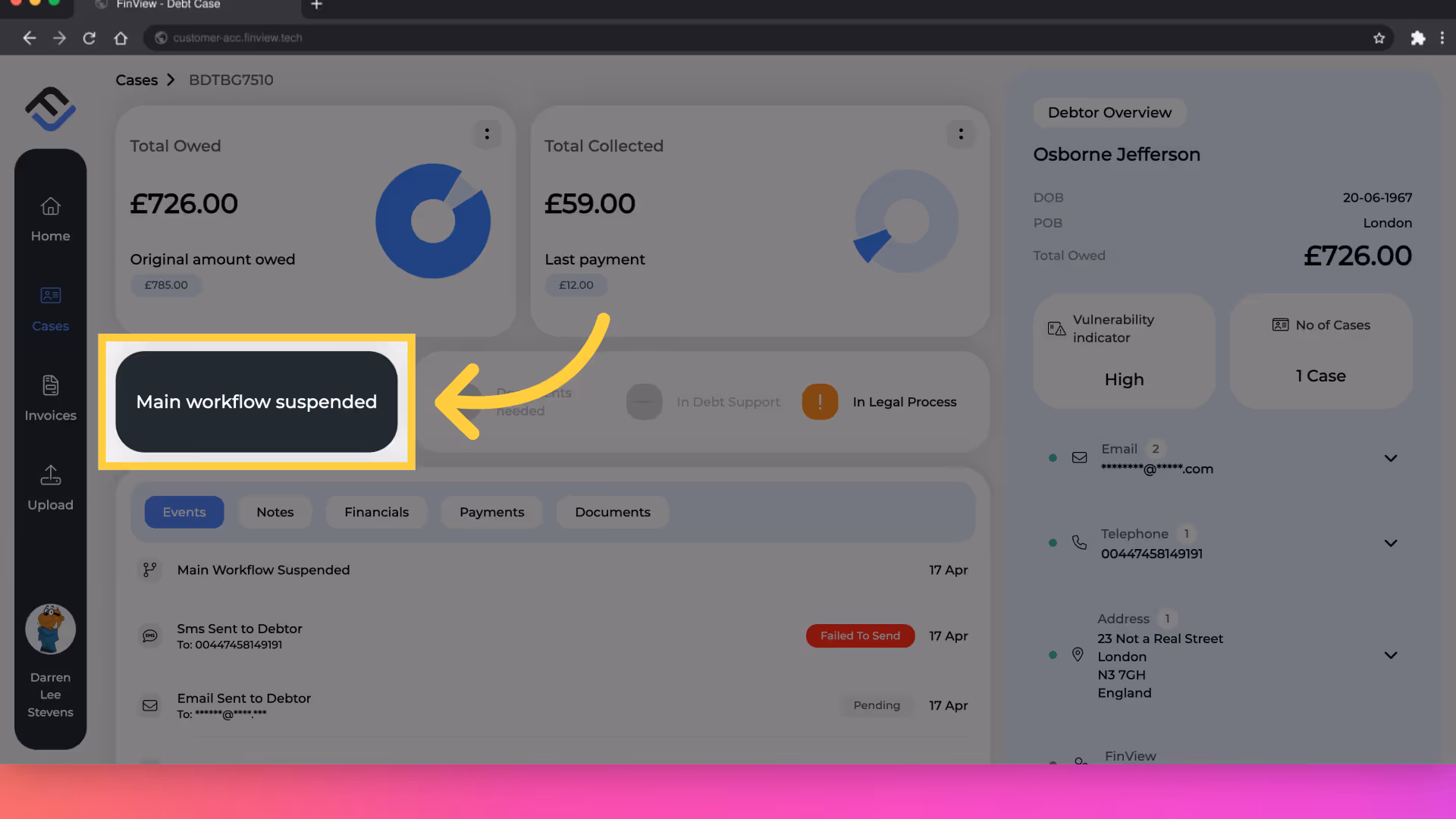
Task: Expand the Telephone contact section
Action: (x=1390, y=543)
